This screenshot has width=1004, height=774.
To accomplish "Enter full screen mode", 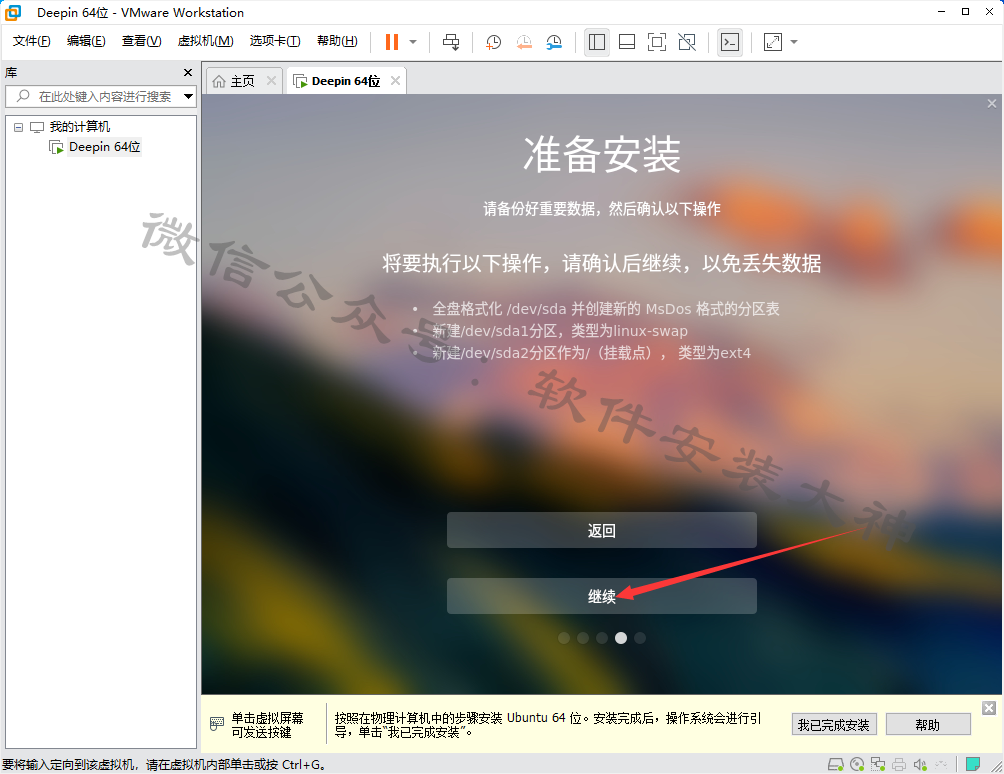I will pyautogui.click(x=657, y=42).
